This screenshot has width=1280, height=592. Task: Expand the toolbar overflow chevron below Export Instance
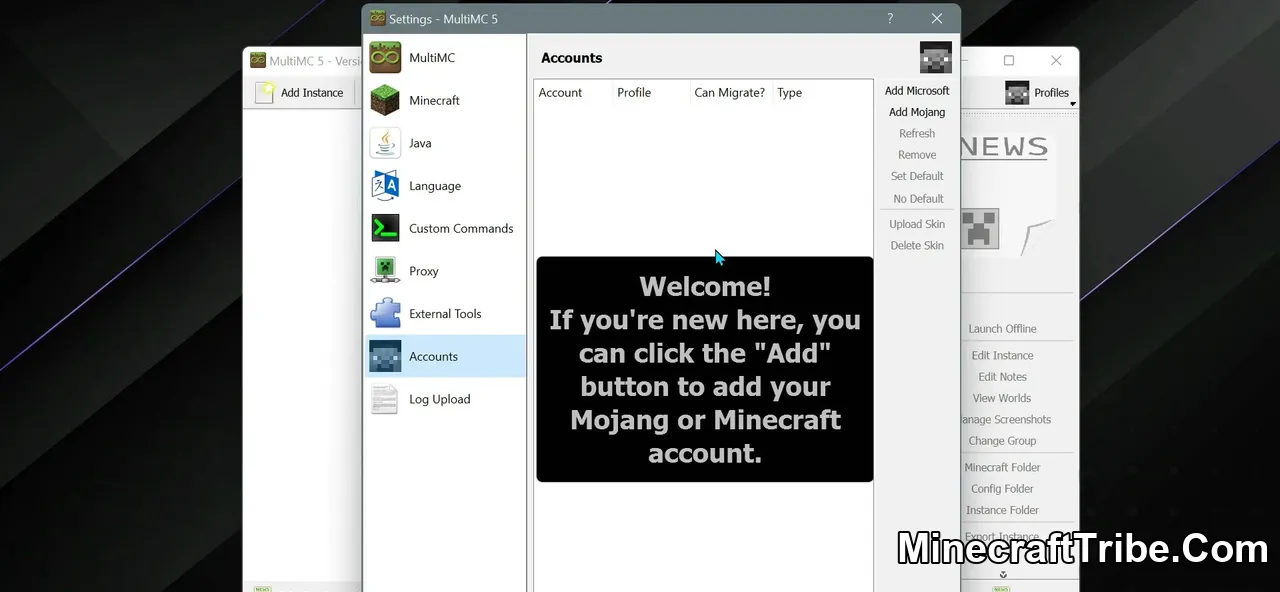[x=1003, y=575]
